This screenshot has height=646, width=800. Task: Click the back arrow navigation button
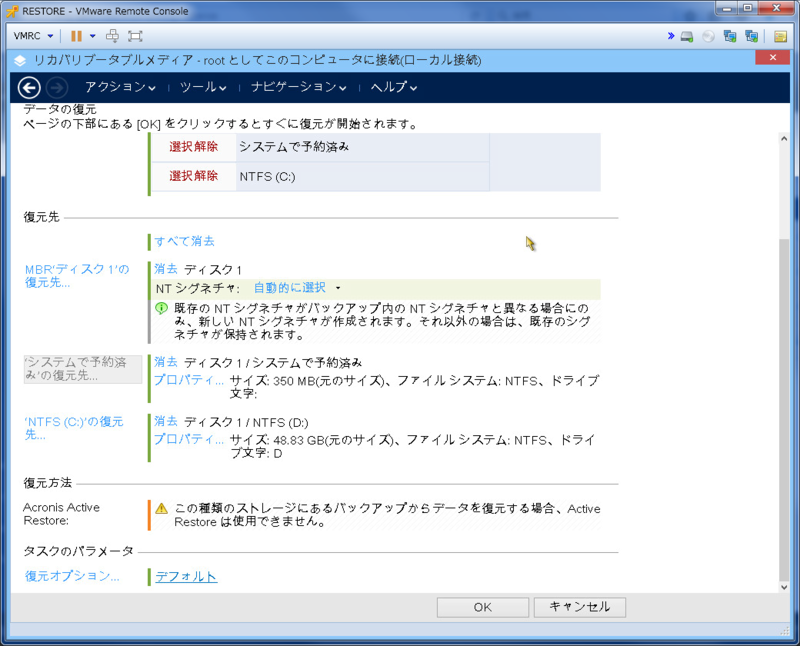coord(30,87)
